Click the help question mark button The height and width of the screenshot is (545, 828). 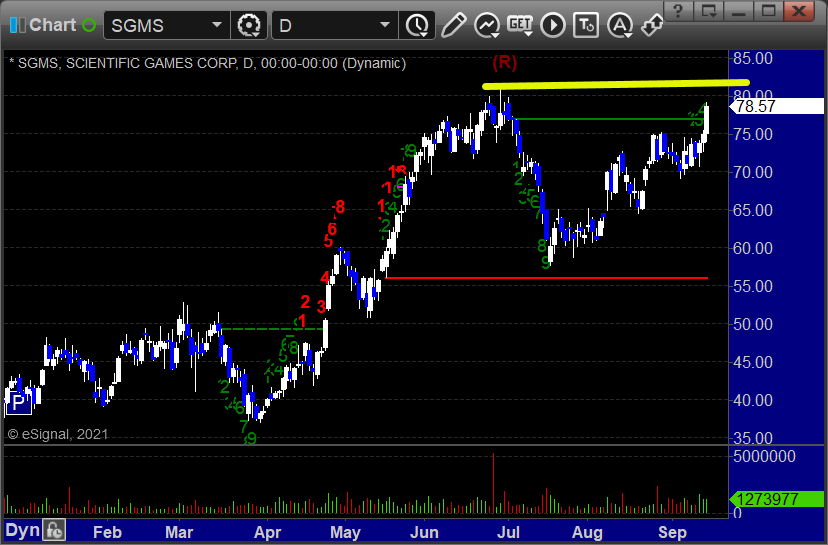pos(679,10)
